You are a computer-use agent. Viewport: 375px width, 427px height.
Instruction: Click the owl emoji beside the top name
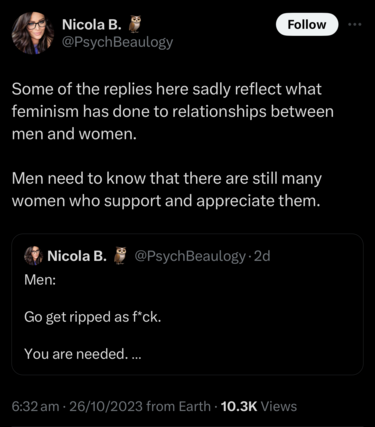point(135,24)
